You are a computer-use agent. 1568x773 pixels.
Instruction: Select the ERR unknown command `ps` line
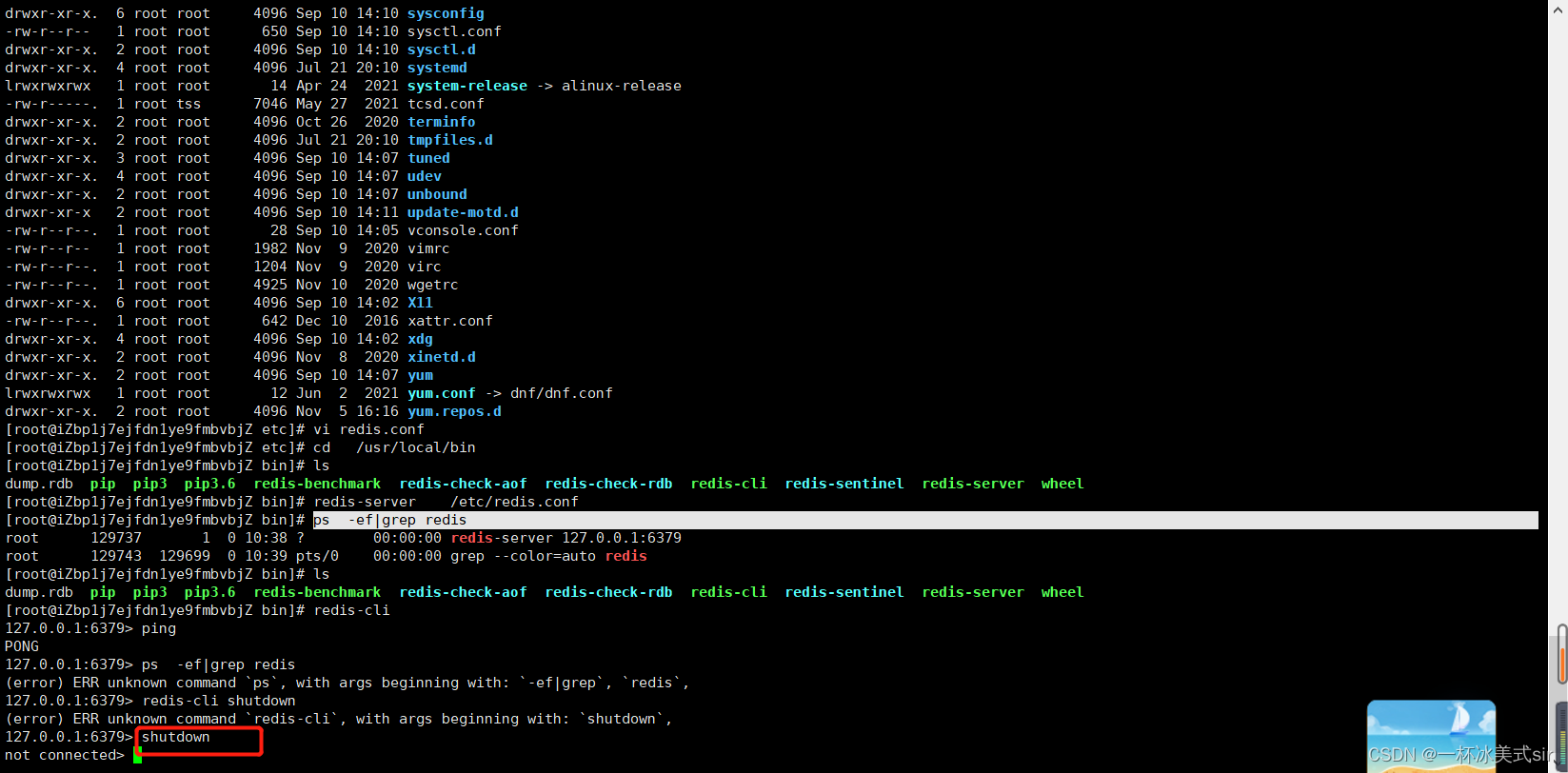[347, 683]
